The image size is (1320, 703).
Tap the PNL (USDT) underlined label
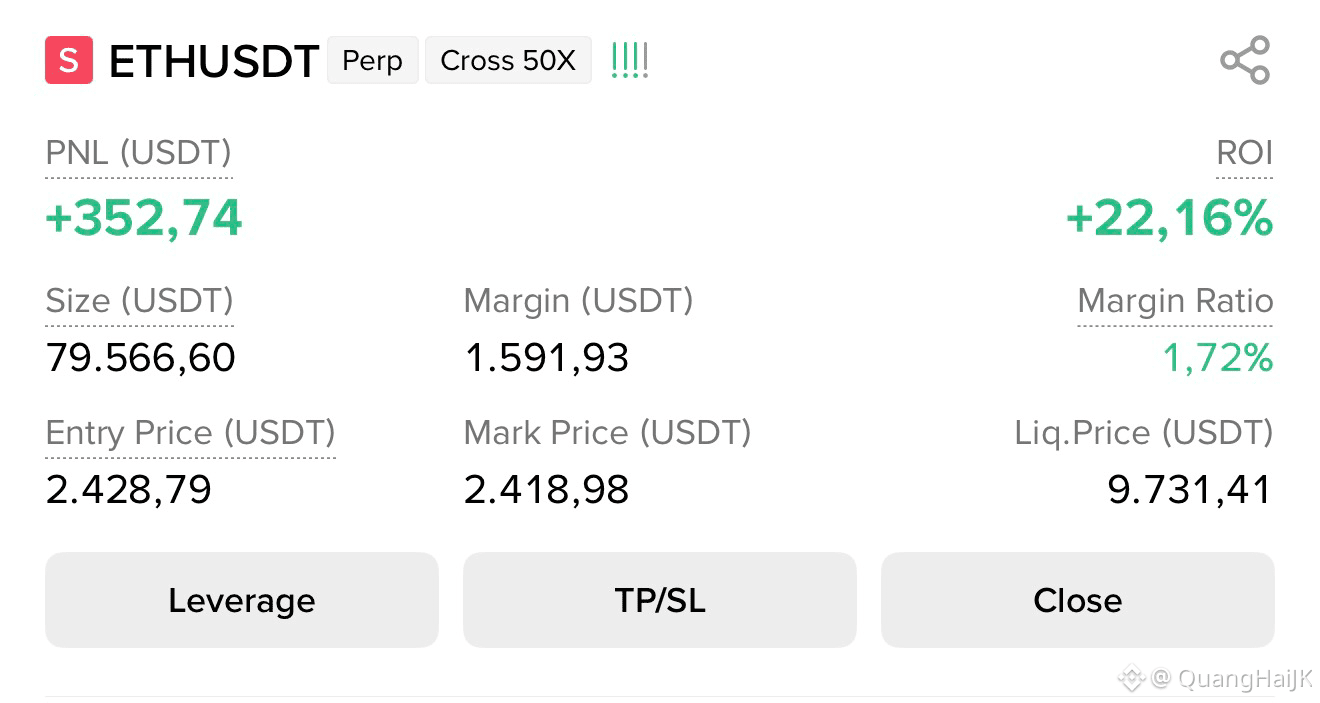coord(138,153)
